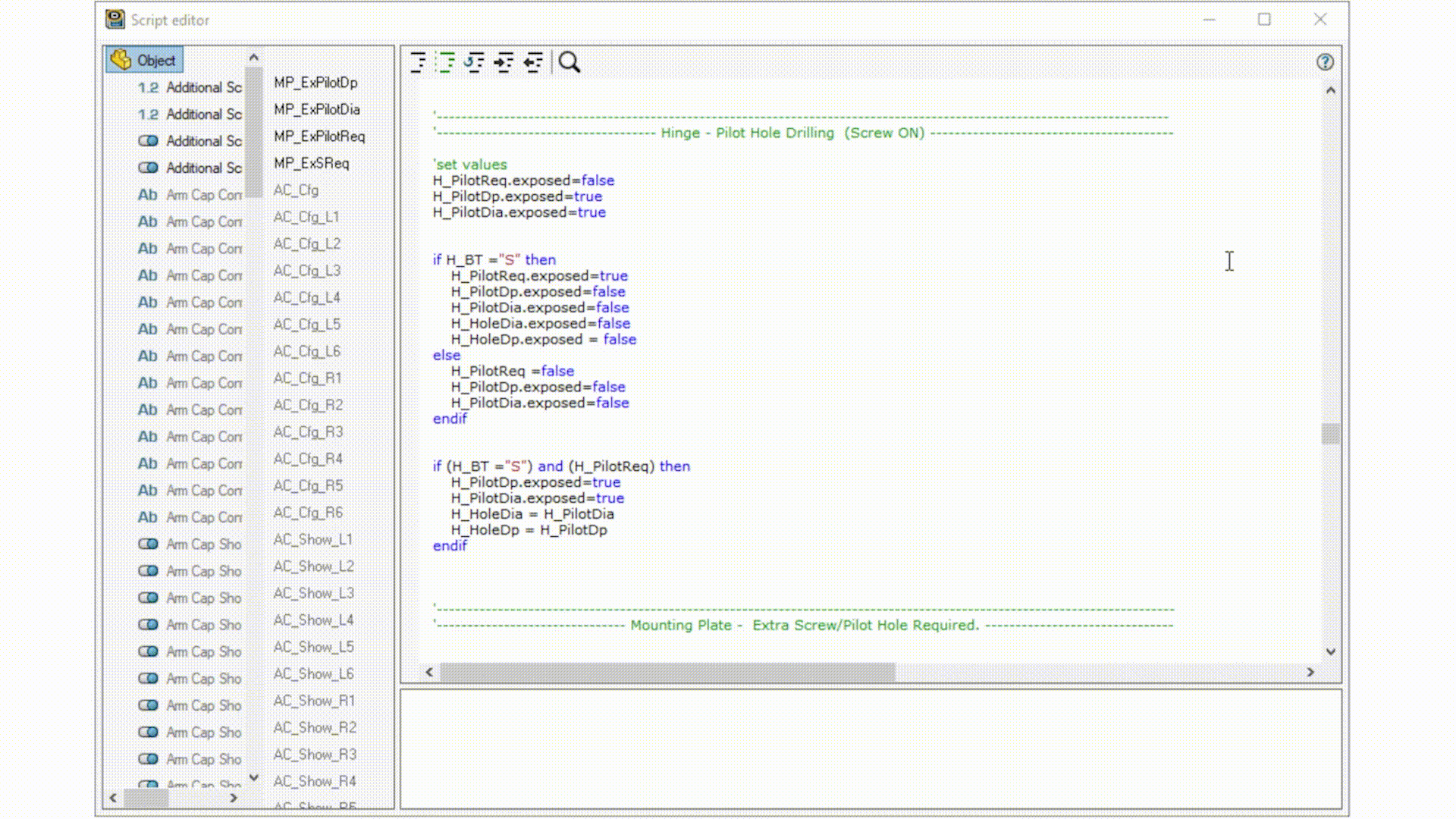Click the line H_PilotReq =false

513,371
